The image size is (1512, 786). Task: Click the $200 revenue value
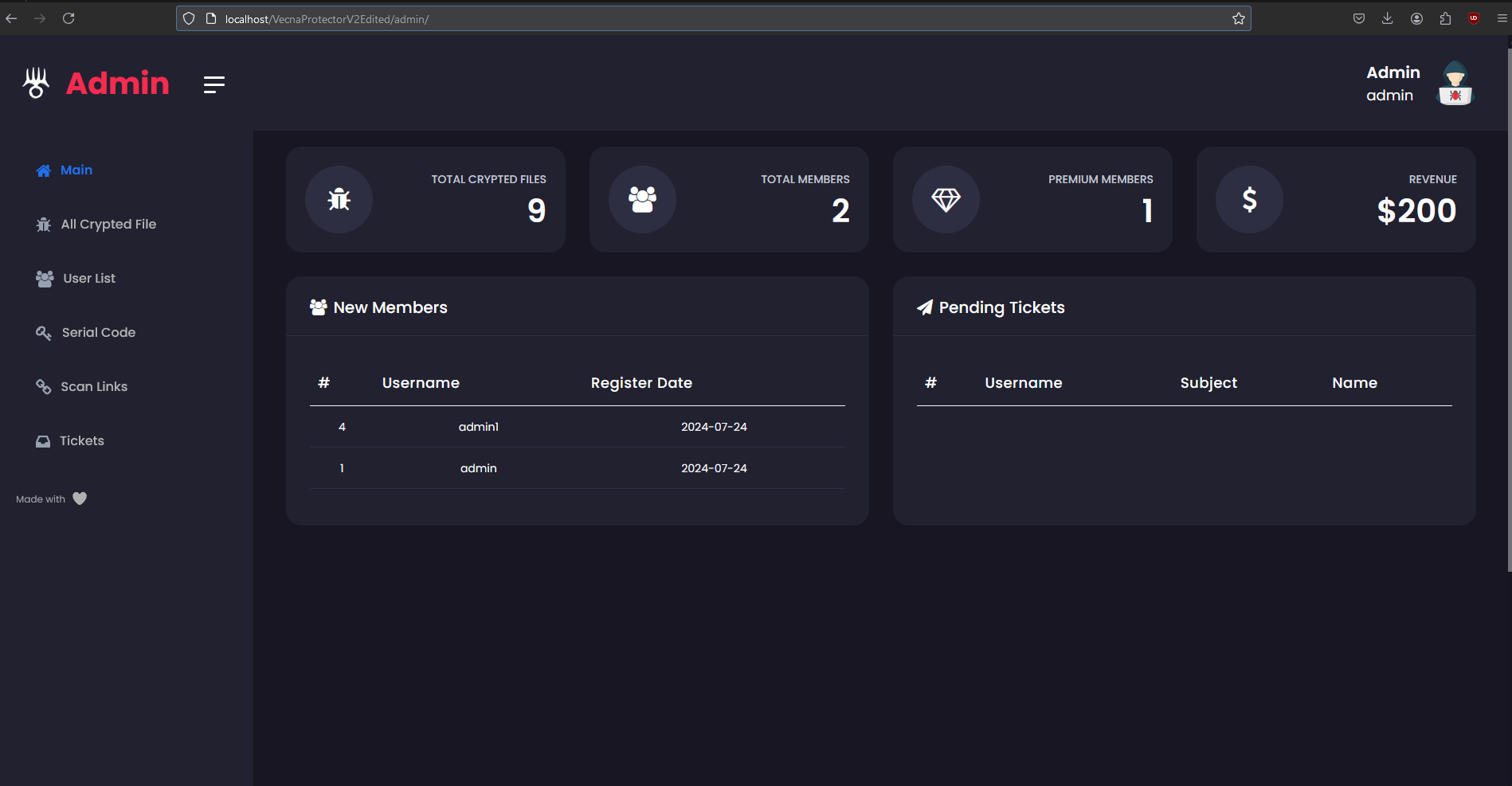click(x=1416, y=211)
